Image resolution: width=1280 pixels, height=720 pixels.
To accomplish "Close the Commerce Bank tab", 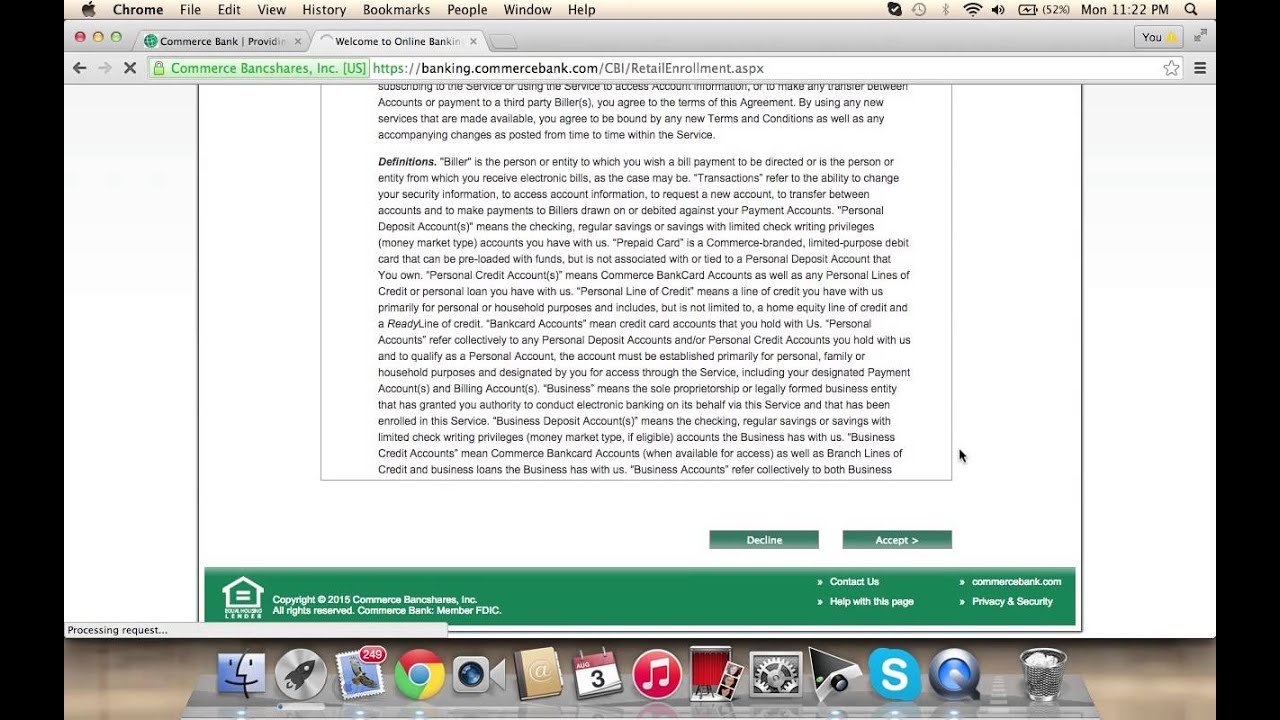I will (297, 41).
